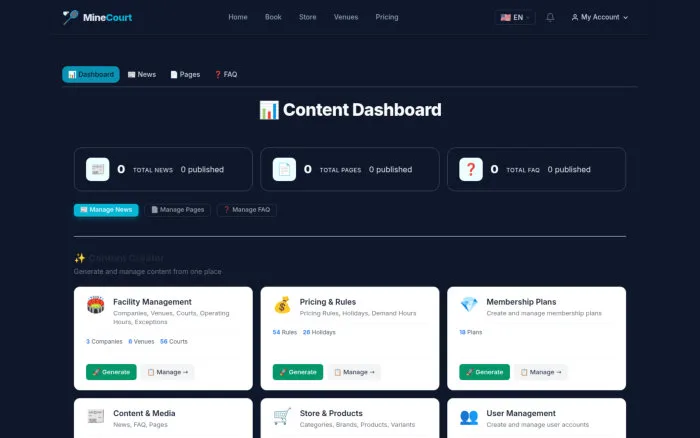Click the '3 Companies' stat

click(104, 342)
